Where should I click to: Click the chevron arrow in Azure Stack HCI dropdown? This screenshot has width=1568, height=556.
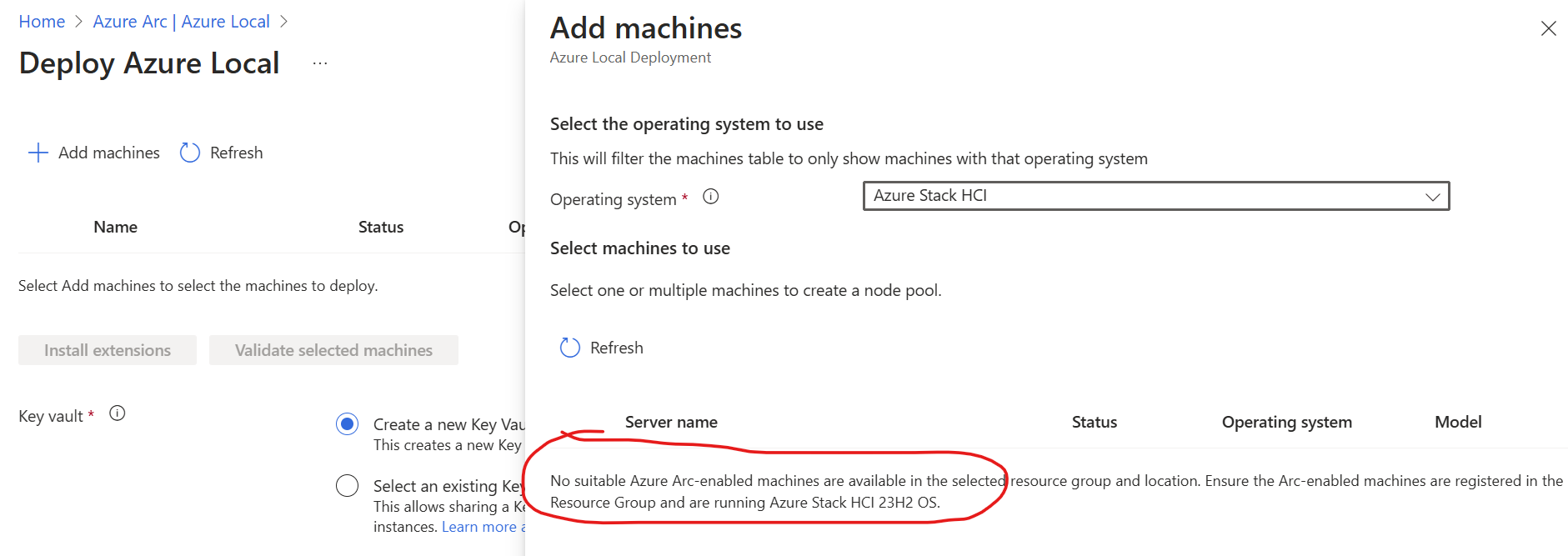[1432, 197]
